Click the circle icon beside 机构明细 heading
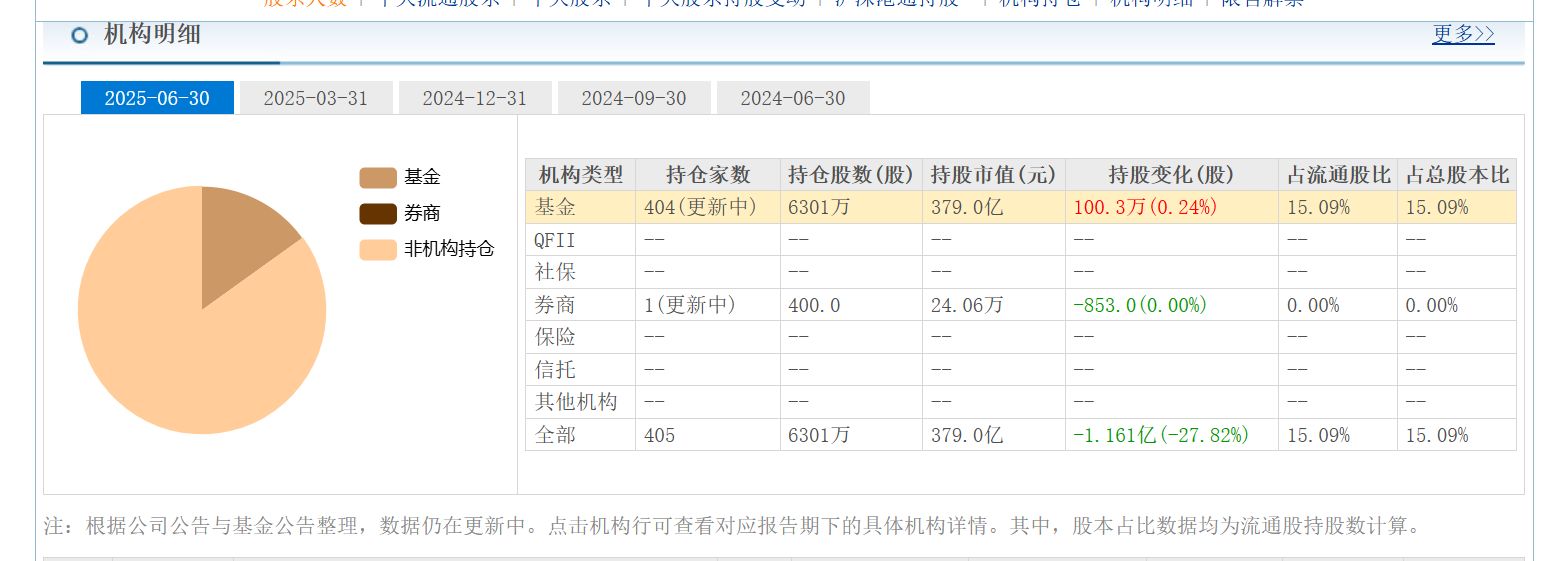Viewport: 1558px width, 561px height. tap(80, 36)
